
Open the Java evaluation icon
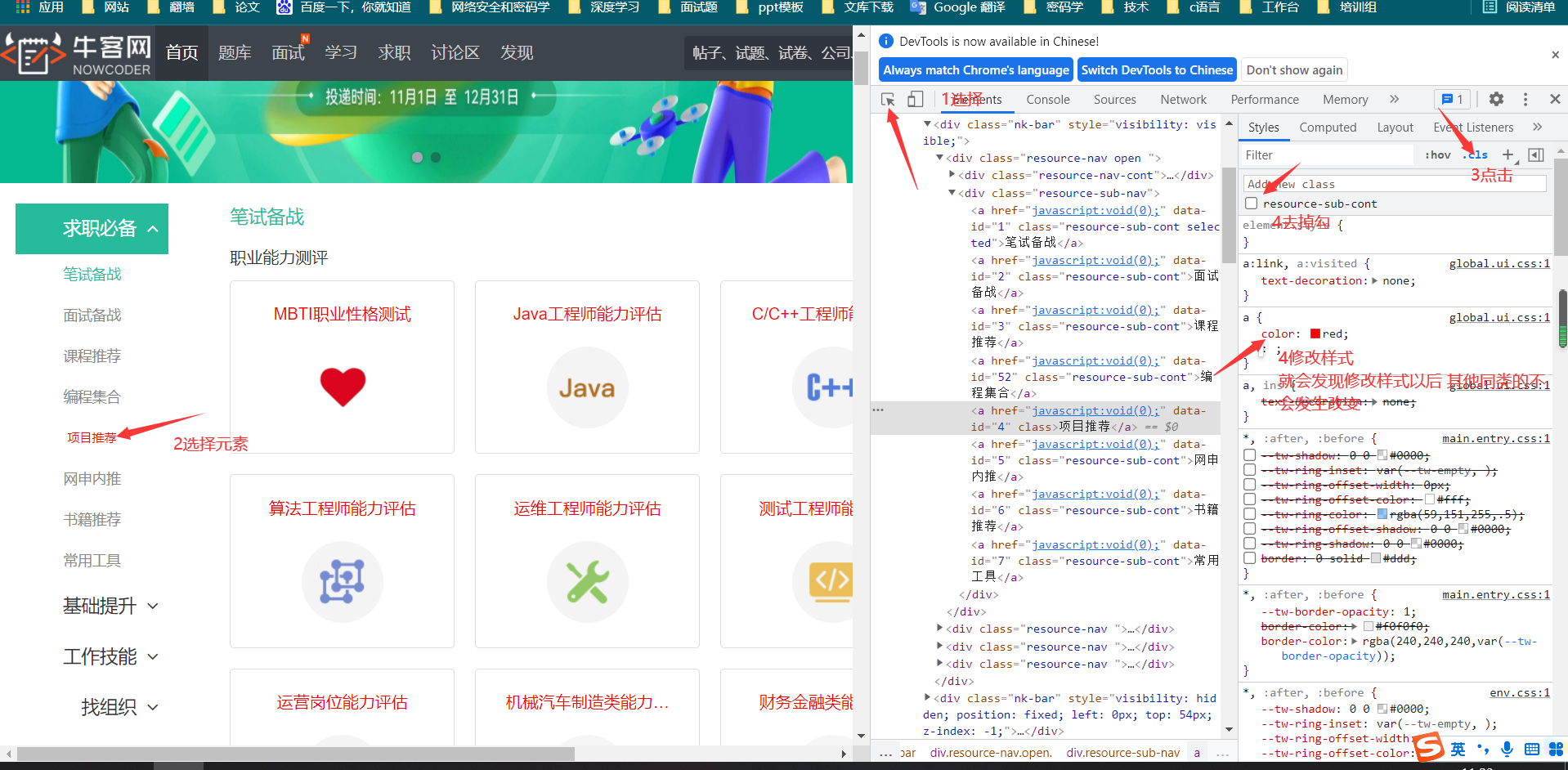(x=587, y=387)
